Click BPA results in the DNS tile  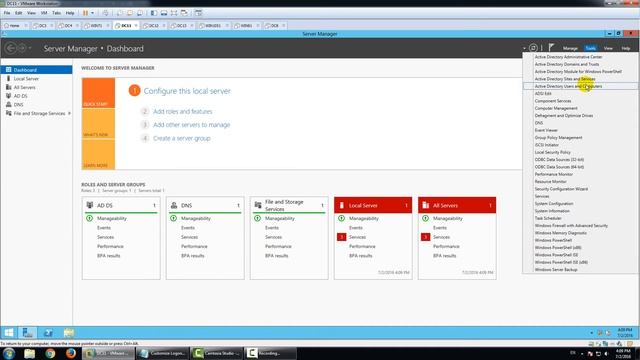click(193, 256)
